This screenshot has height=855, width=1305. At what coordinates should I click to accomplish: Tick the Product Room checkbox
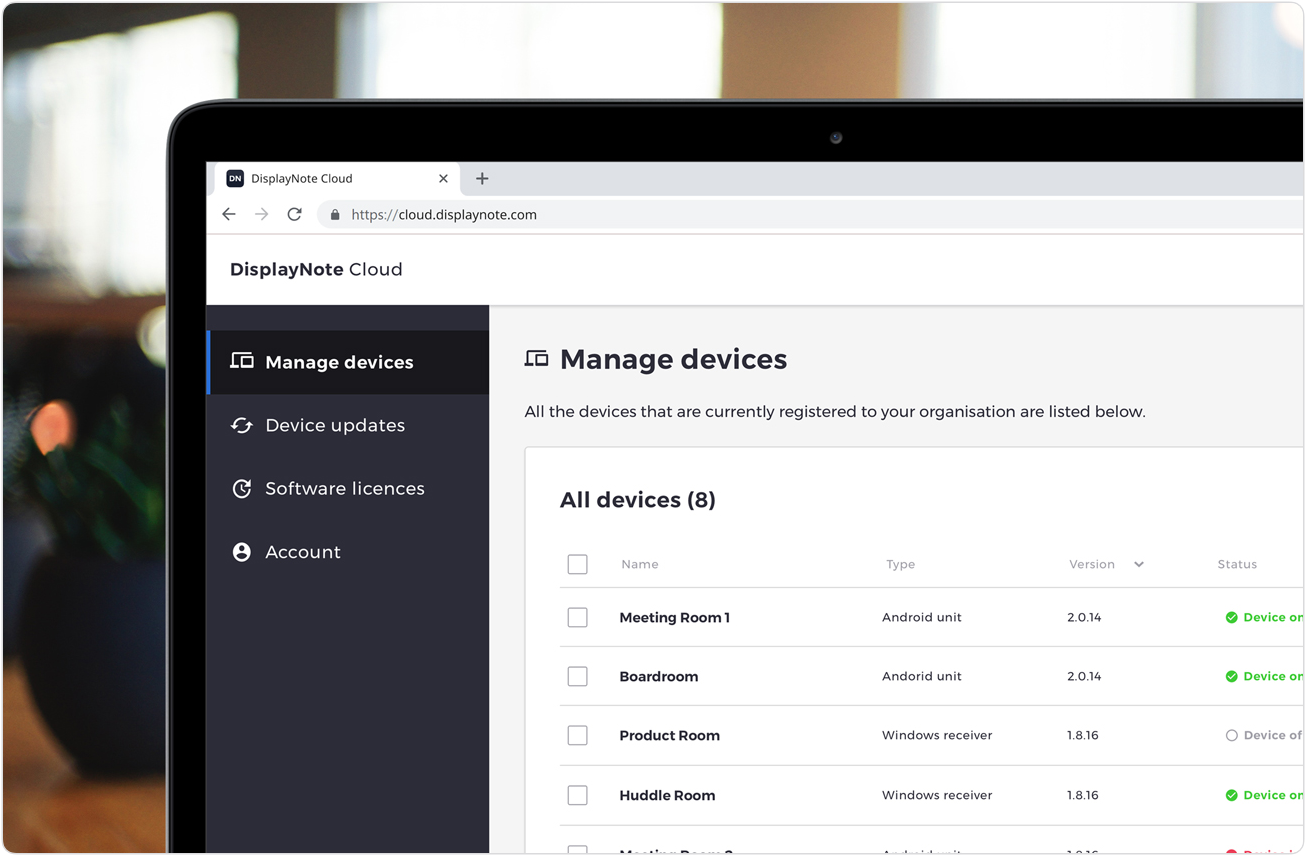pos(577,736)
